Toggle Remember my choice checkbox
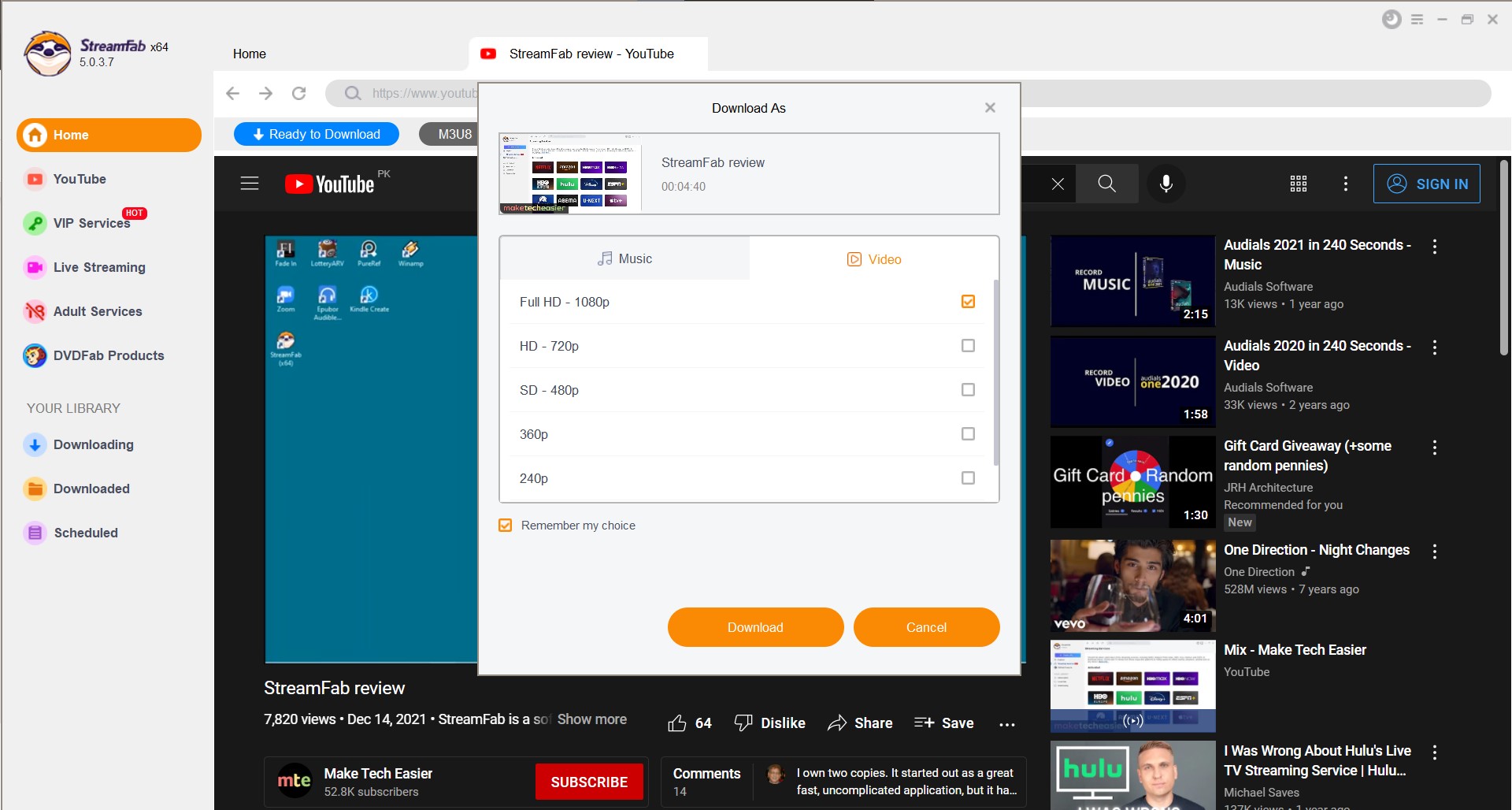Image resolution: width=1512 pixels, height=810 pixels. tap(506, 525)
